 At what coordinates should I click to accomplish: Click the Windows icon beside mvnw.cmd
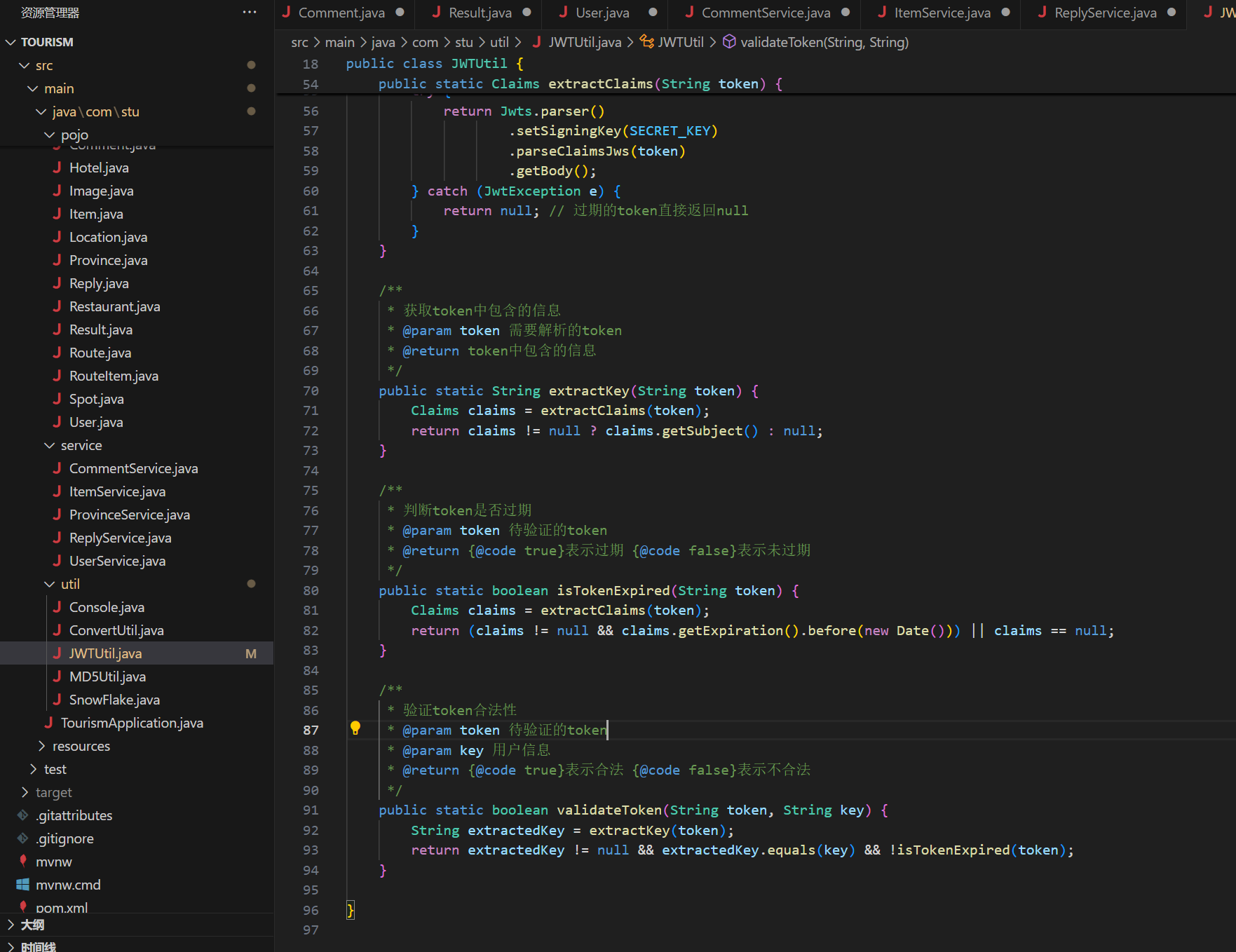pyautogui.click(x=23, y=885)
